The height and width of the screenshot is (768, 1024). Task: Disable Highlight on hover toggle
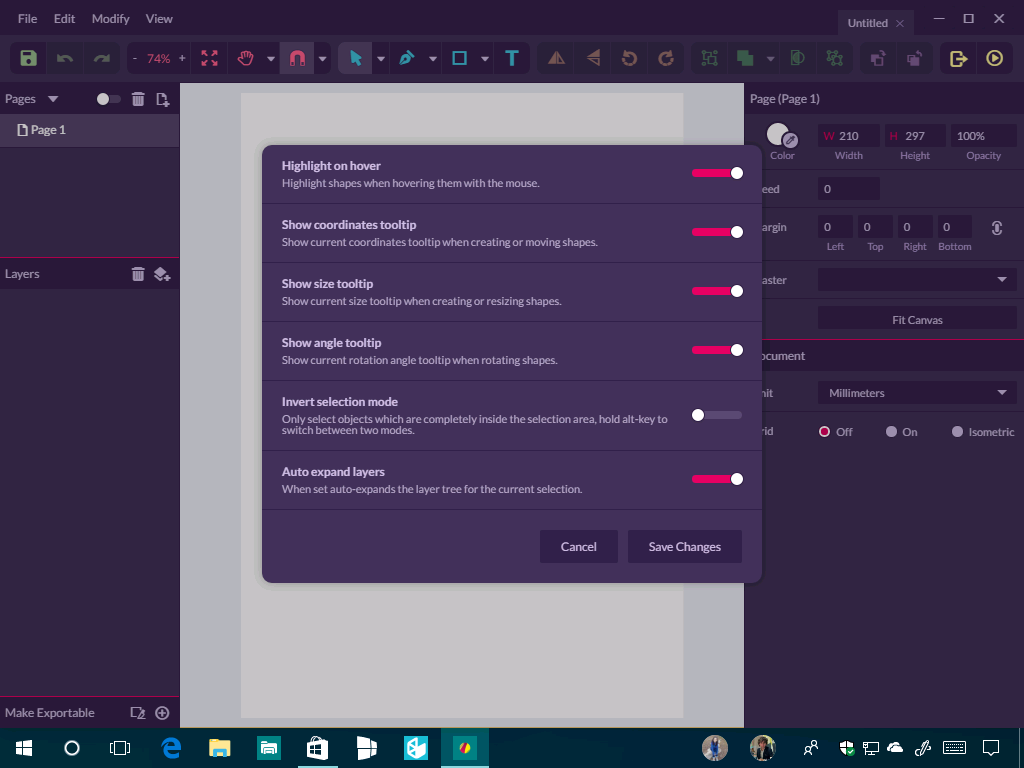click(717, 173)
